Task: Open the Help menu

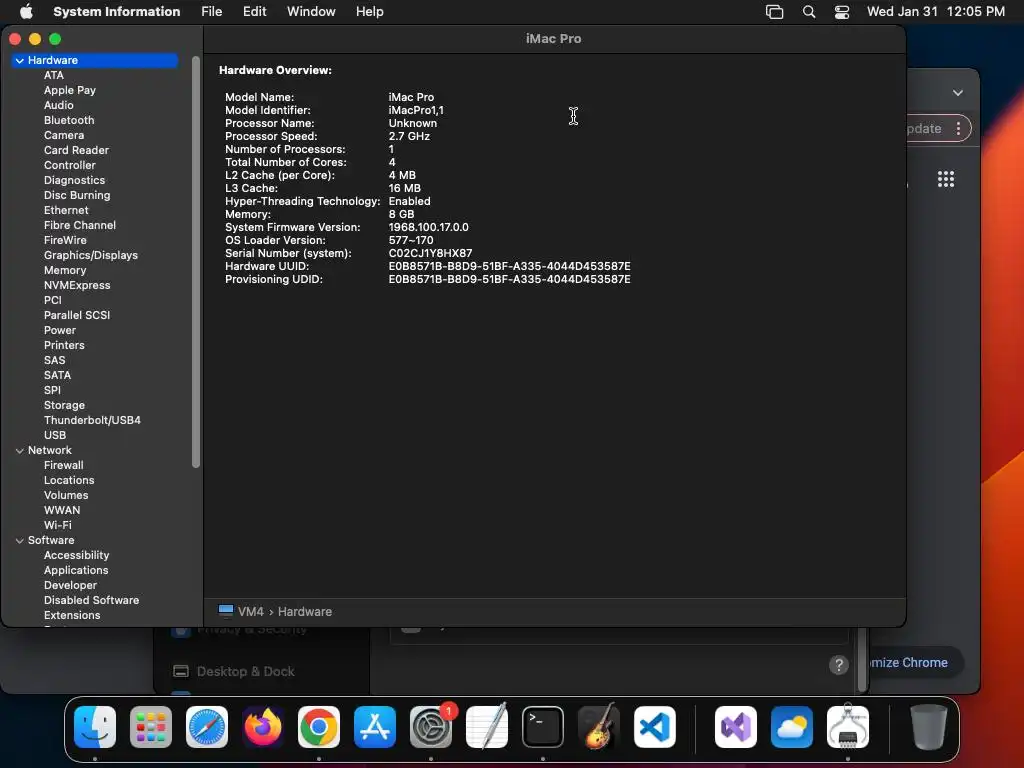Action: click(370, 12)
